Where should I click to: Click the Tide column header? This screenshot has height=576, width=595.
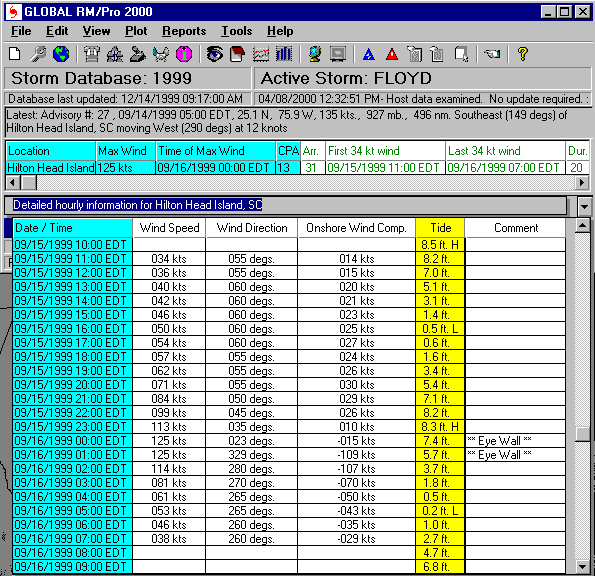[440, 228]
